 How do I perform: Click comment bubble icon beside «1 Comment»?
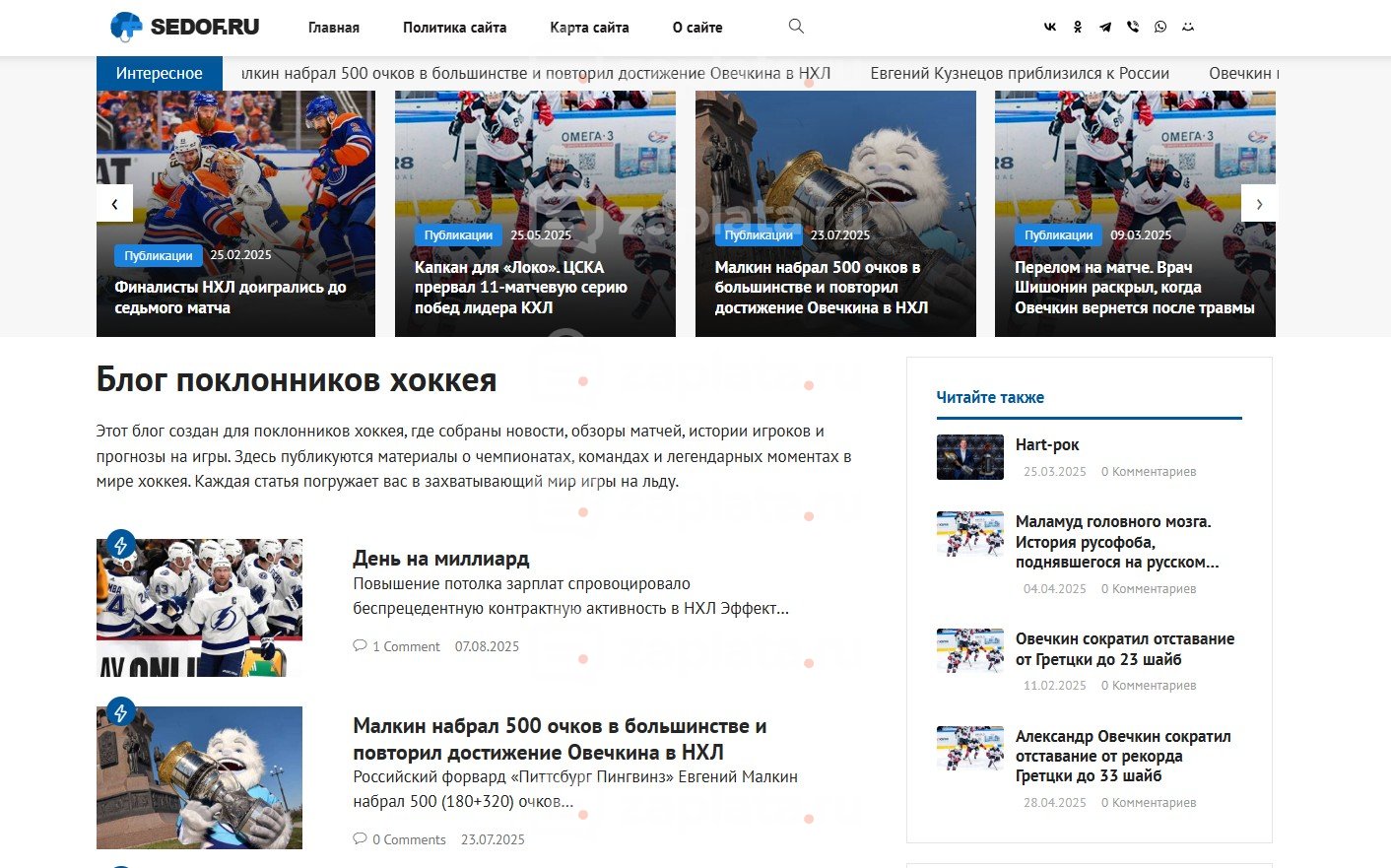pyautogui.click(x=360, y=645)
